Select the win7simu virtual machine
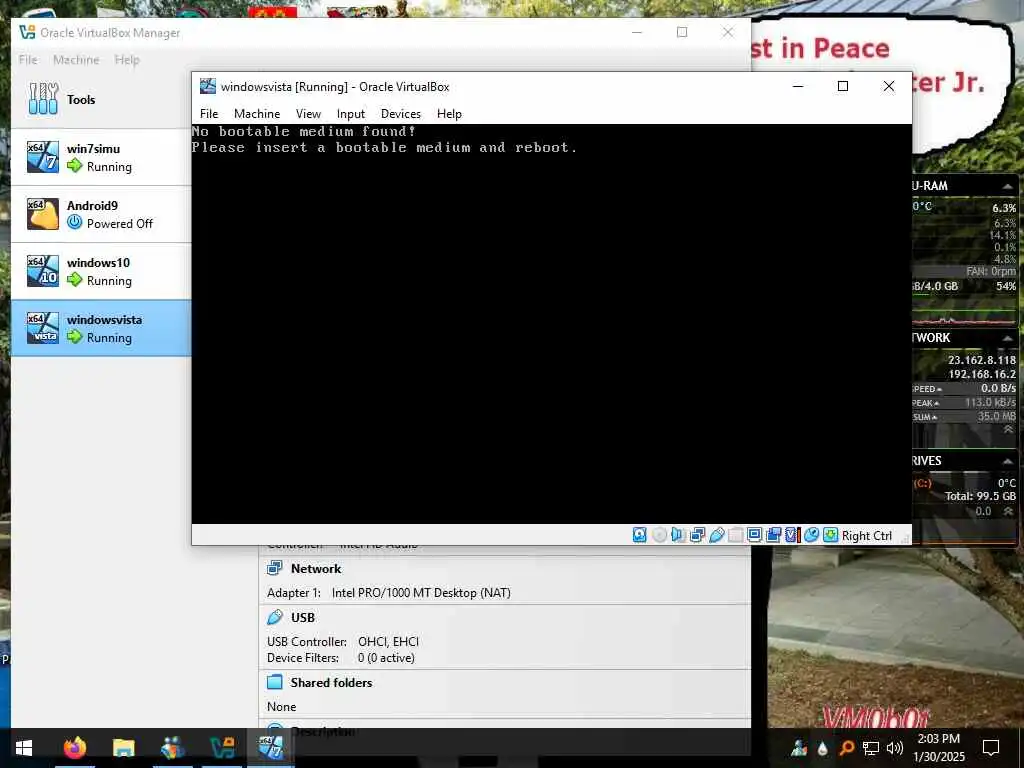The height and width of the screenshot is (768, 1024). (101, 157)
